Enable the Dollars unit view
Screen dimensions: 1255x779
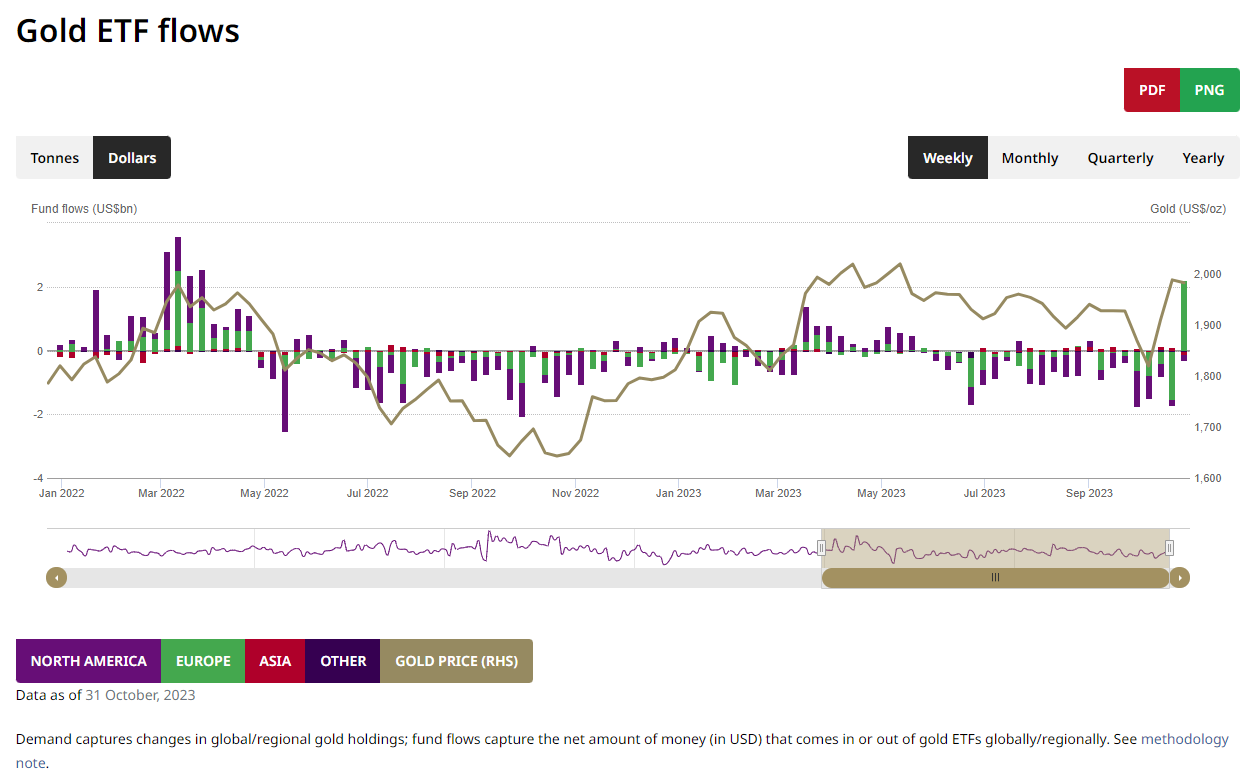tap(131, 157)
